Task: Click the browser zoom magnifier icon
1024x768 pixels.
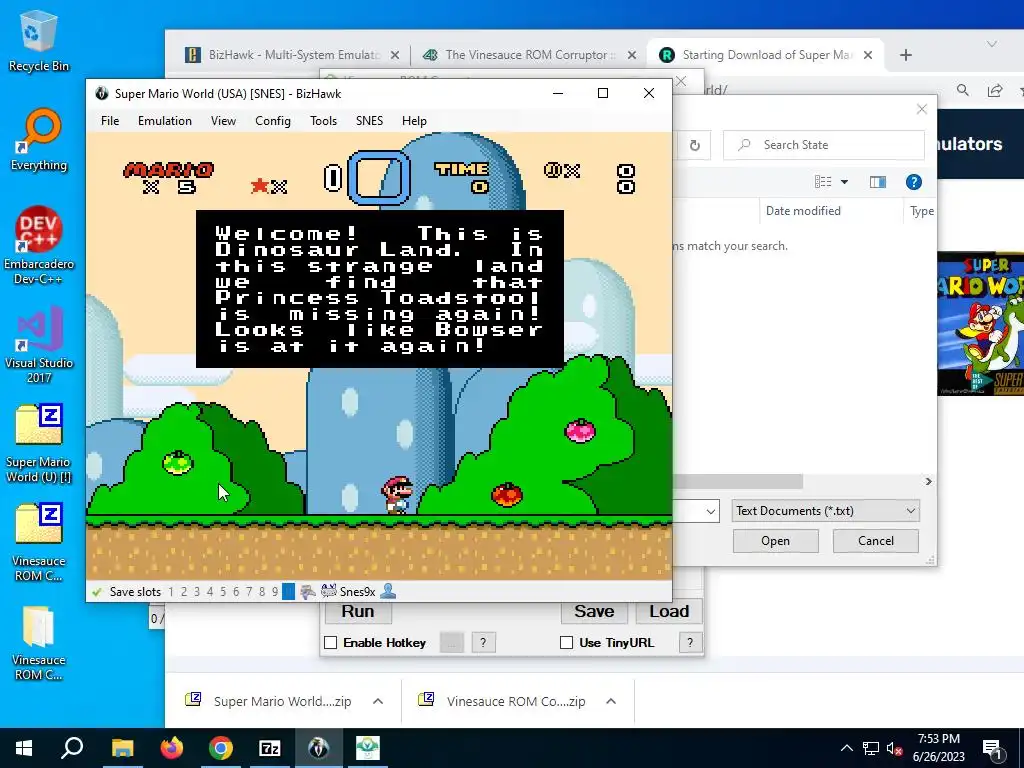Action: point(963,90)
